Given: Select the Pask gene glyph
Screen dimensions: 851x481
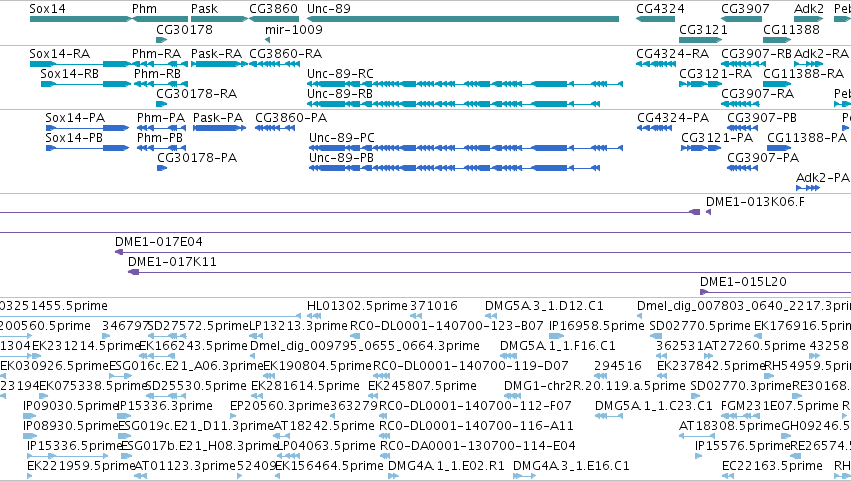Looking at the screenshot, I should (219, 19).
